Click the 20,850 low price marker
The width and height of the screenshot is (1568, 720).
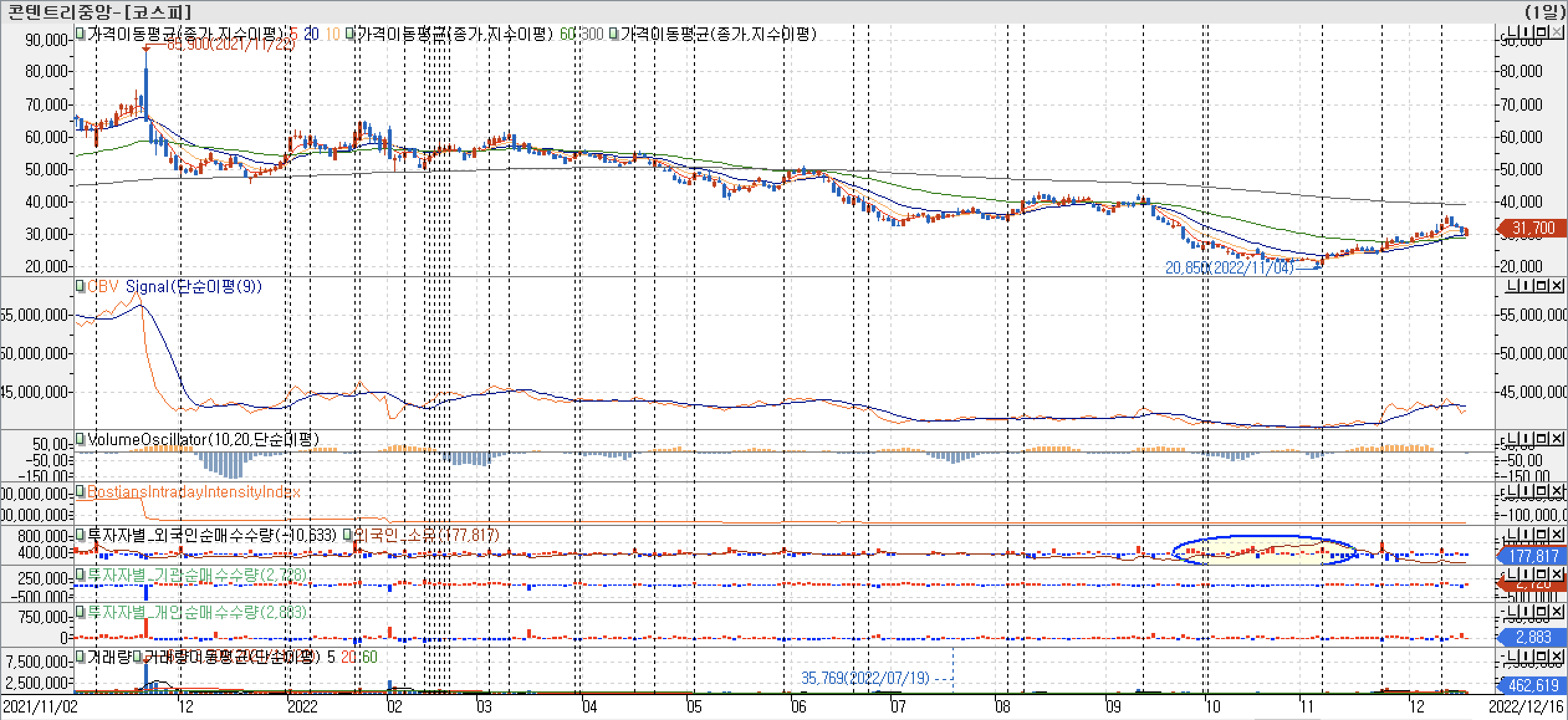pyautogui.click(x=1229, y=267)
